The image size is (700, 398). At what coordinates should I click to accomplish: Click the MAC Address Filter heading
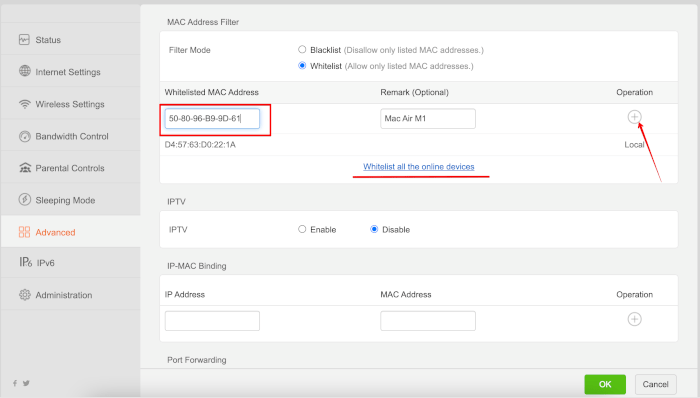click(203, 22)
